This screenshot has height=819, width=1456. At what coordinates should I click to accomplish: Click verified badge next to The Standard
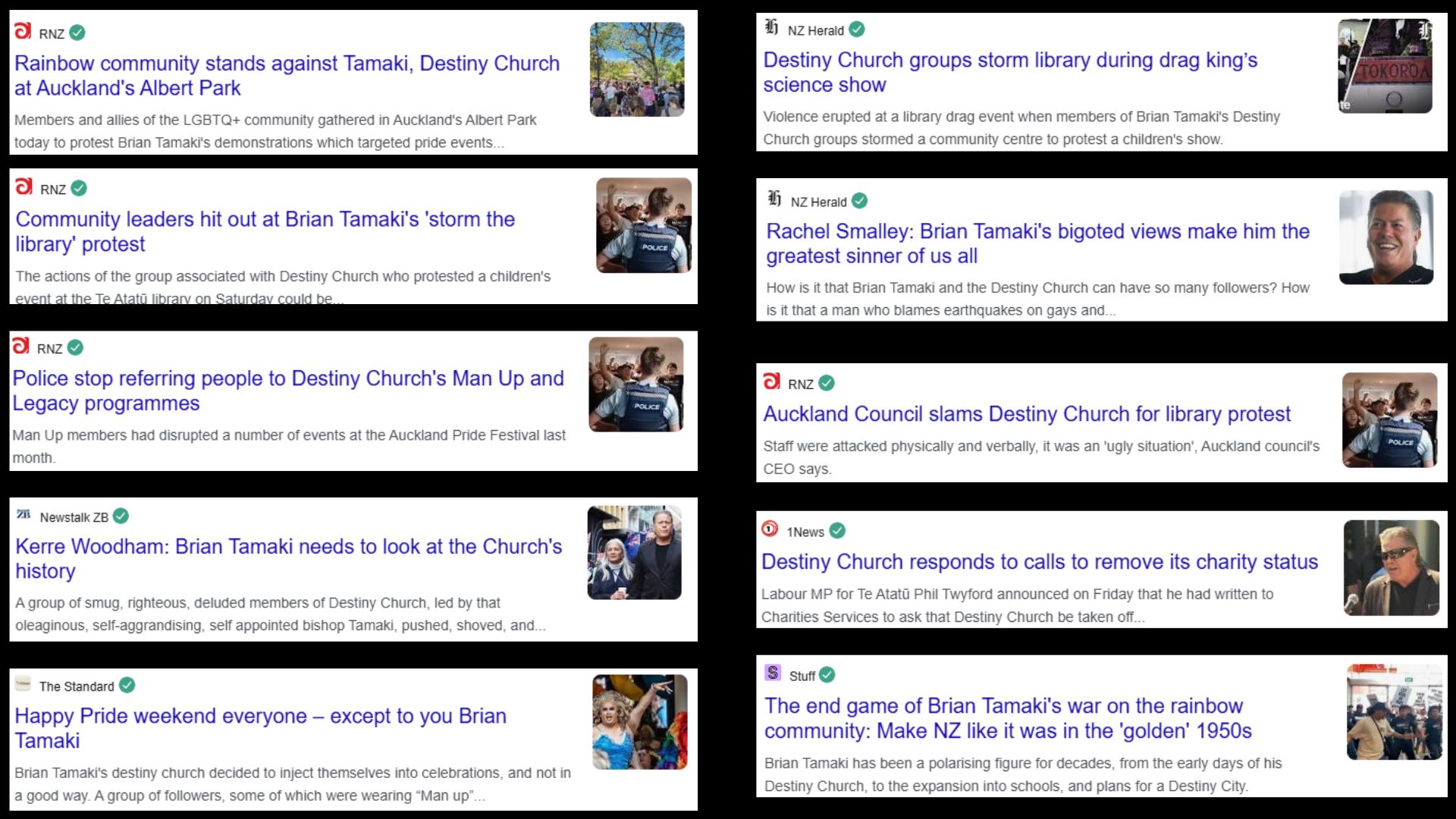pos(127,685)
